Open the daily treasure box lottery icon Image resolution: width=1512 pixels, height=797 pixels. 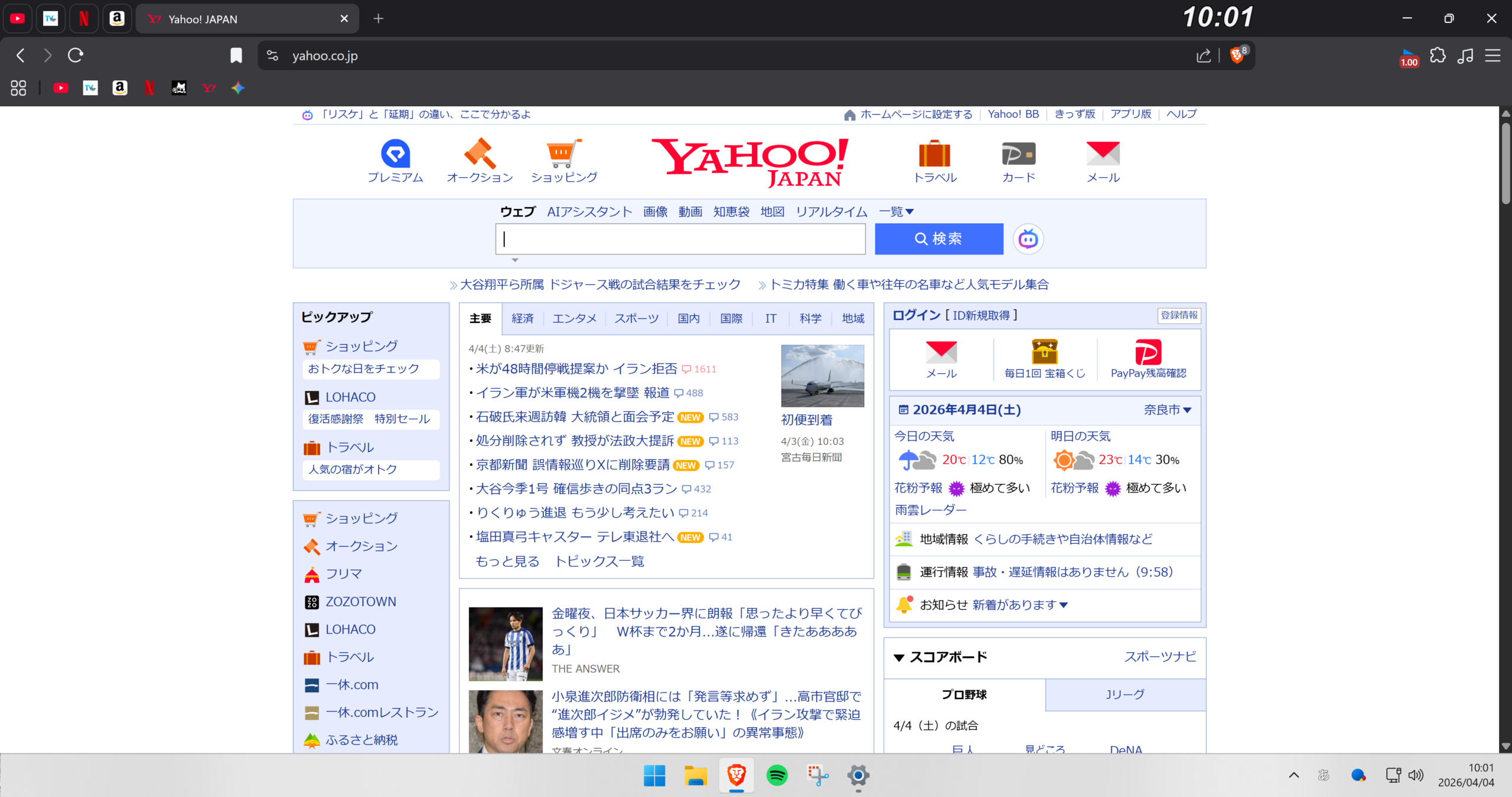click(1044, 352)
